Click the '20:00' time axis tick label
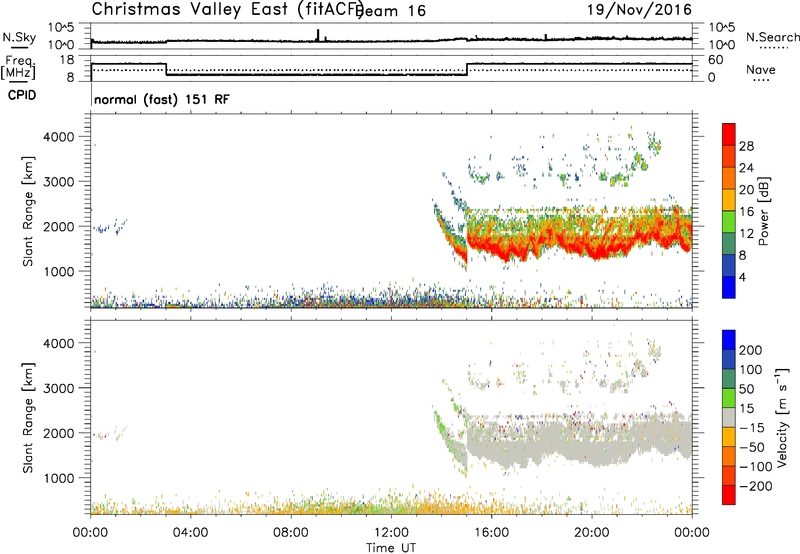Image resolution: width=800 pixels, height=554 pixels. pos(591,533)
